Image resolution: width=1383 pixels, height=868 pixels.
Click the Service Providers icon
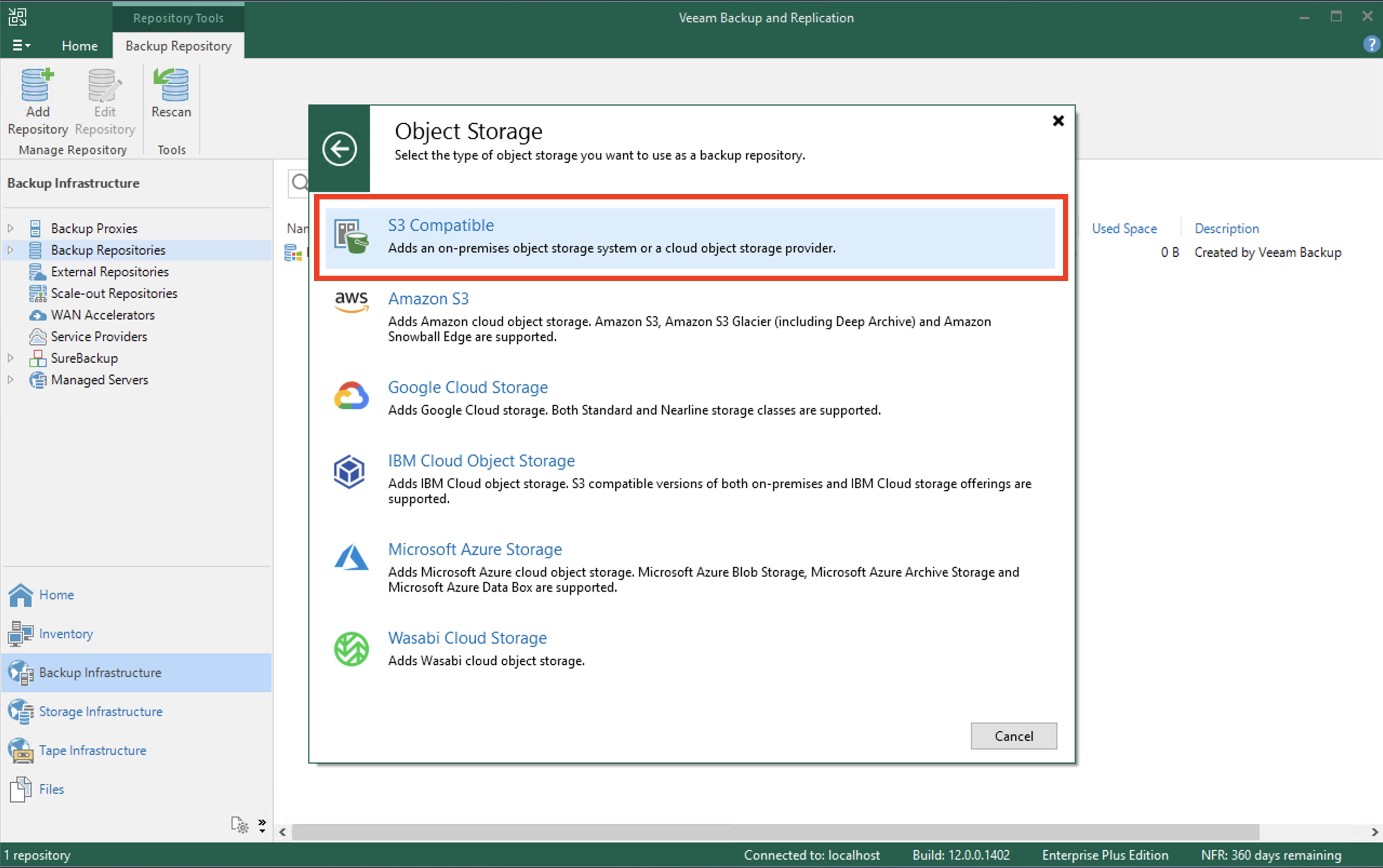point(37,336)
